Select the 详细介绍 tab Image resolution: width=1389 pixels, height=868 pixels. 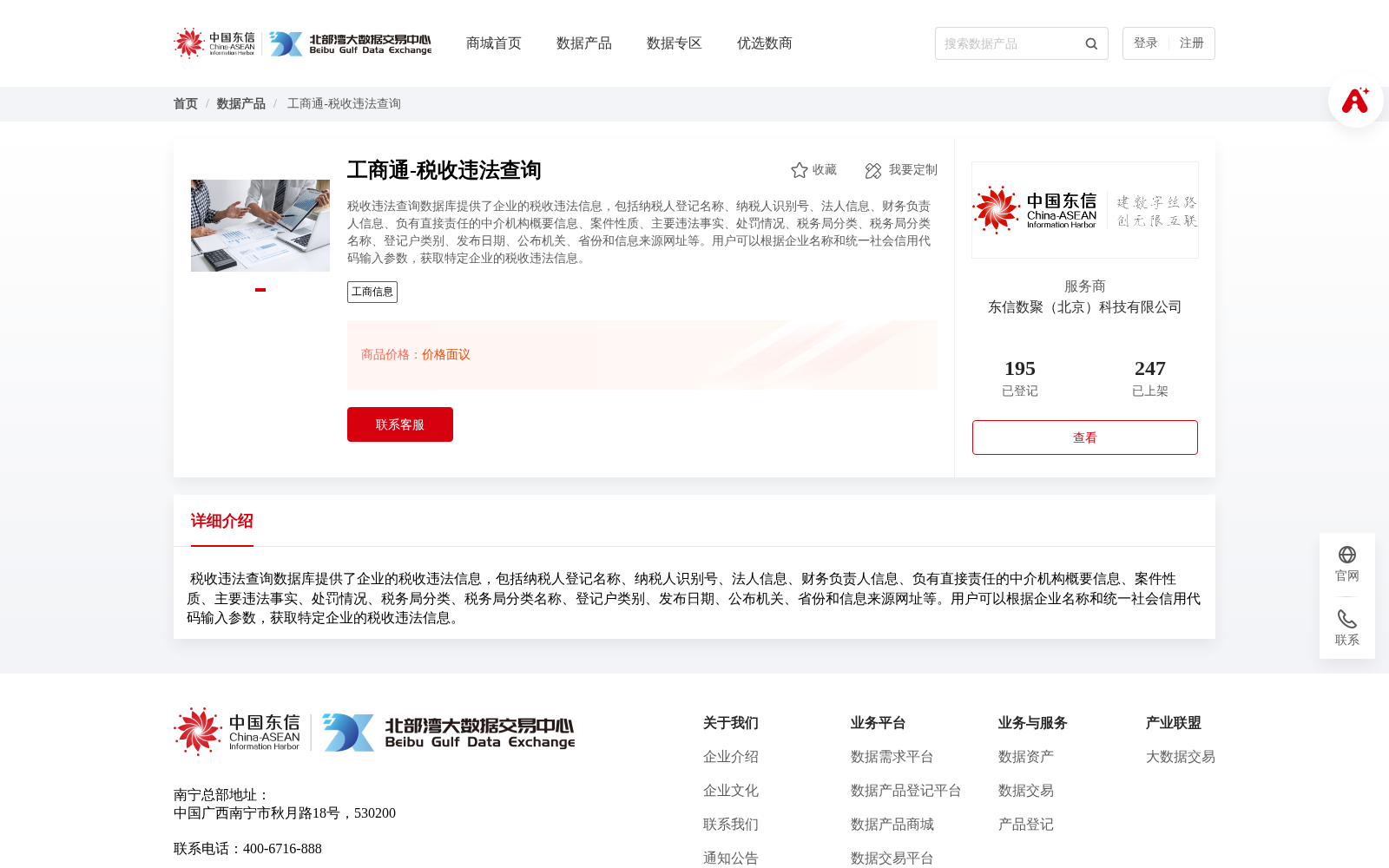(222, 521)
